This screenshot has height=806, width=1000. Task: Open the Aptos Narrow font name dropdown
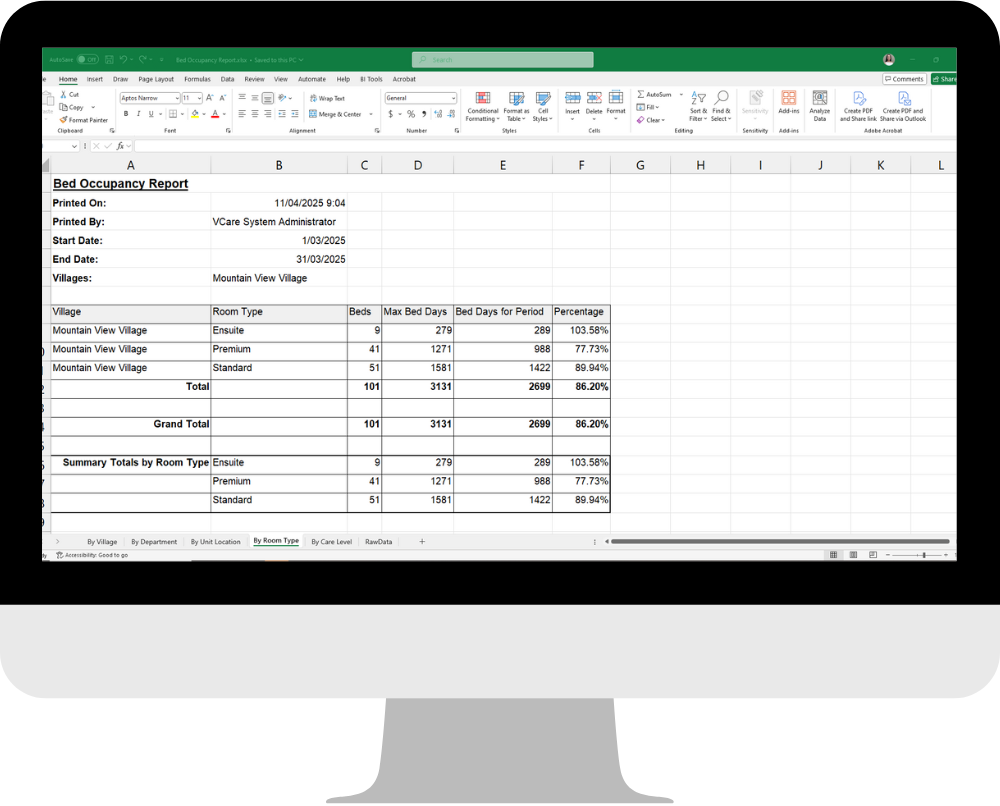[177, 98]
